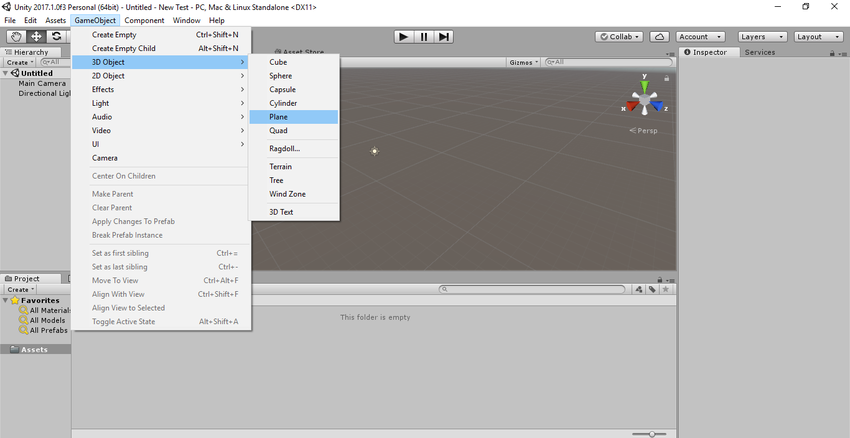Click Save search star icon in Project

tap(666, 289)
